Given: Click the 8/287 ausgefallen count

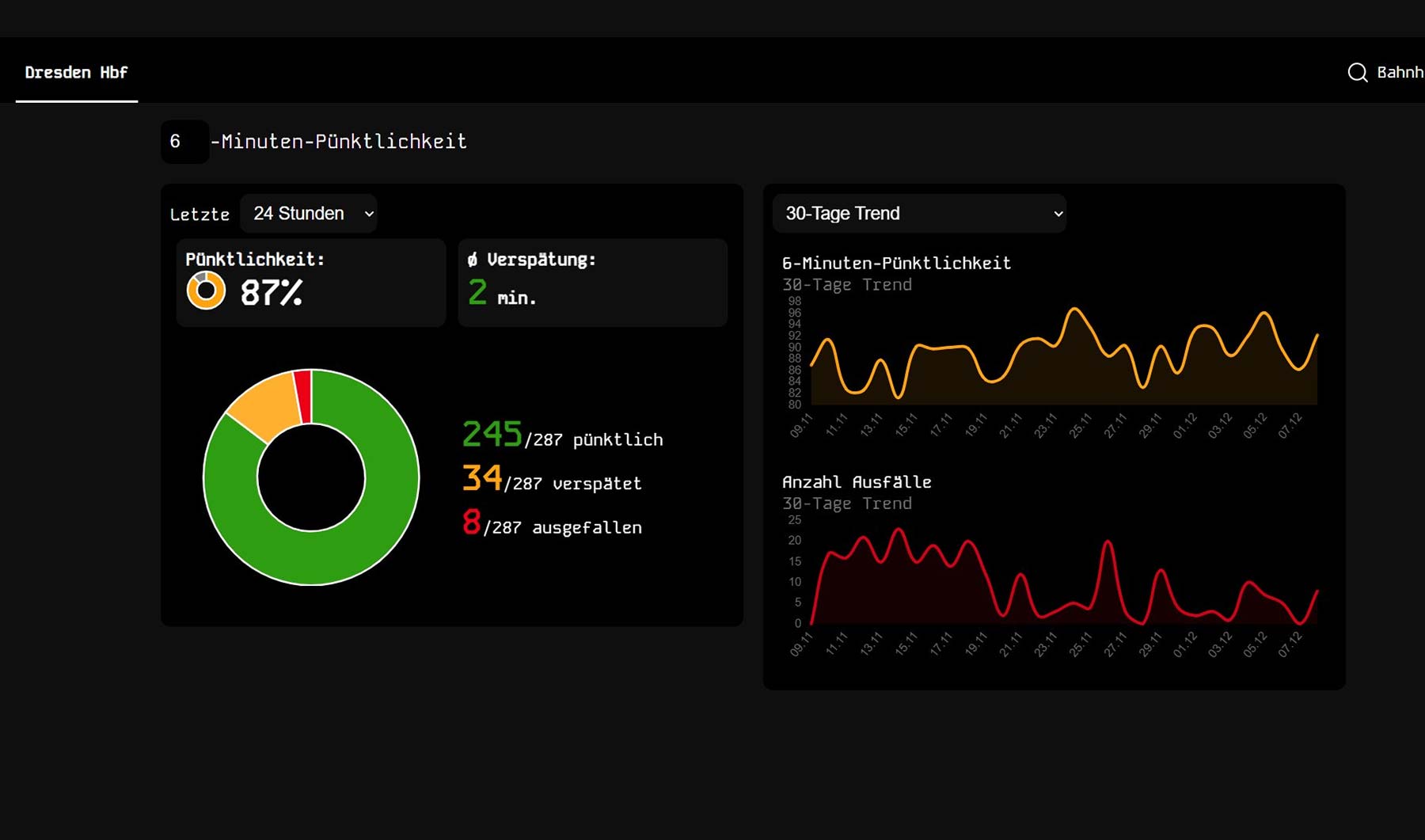Looking at the screenshot, I should (552, 524).
